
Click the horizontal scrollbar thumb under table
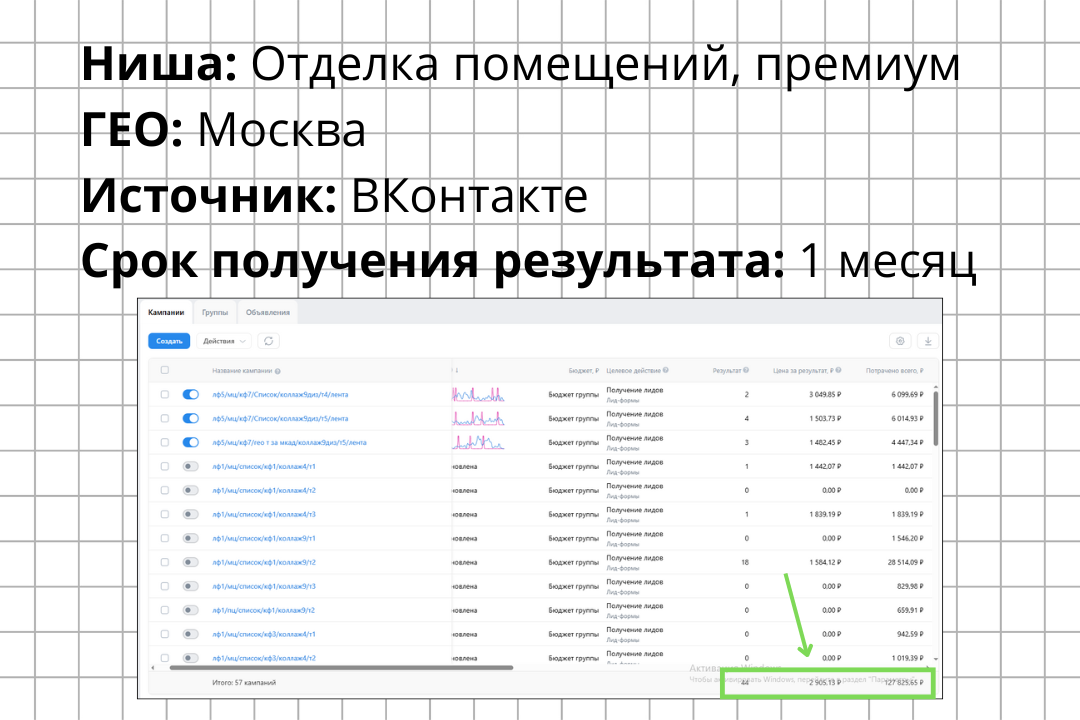coord(341,668)
